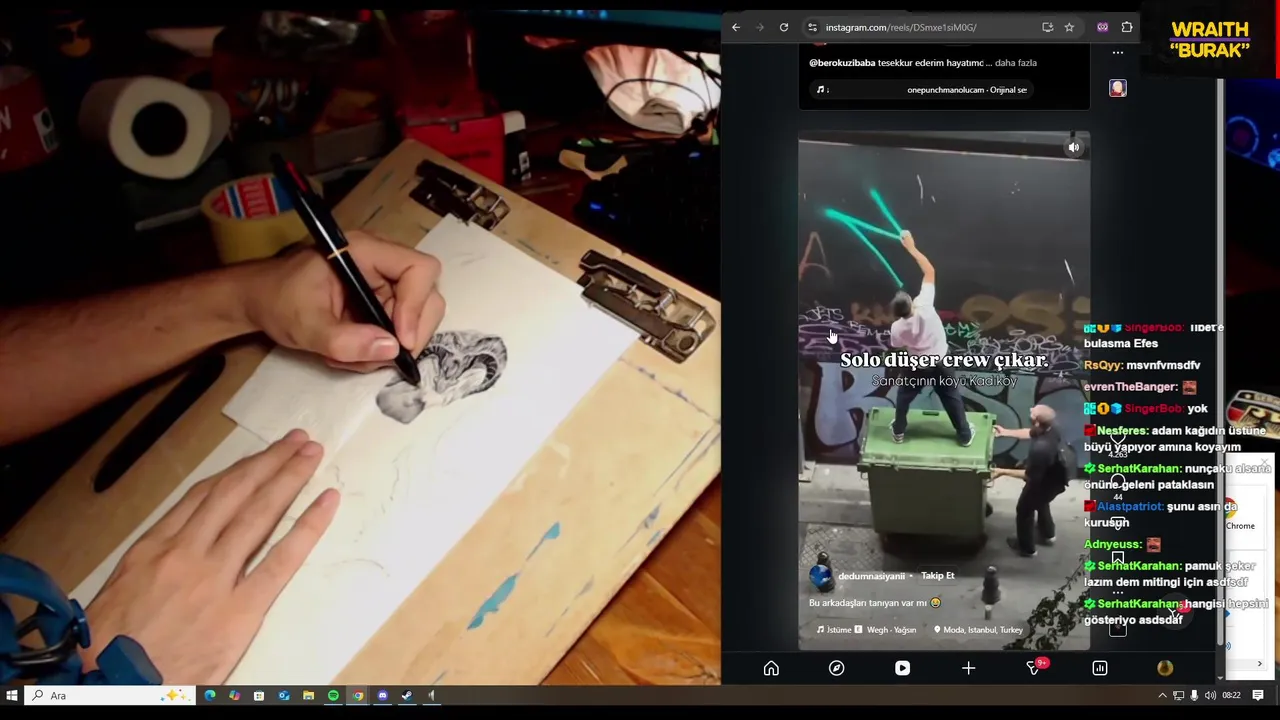Open Discord from taskbar
1280x720 pixels.
[382, 695]
